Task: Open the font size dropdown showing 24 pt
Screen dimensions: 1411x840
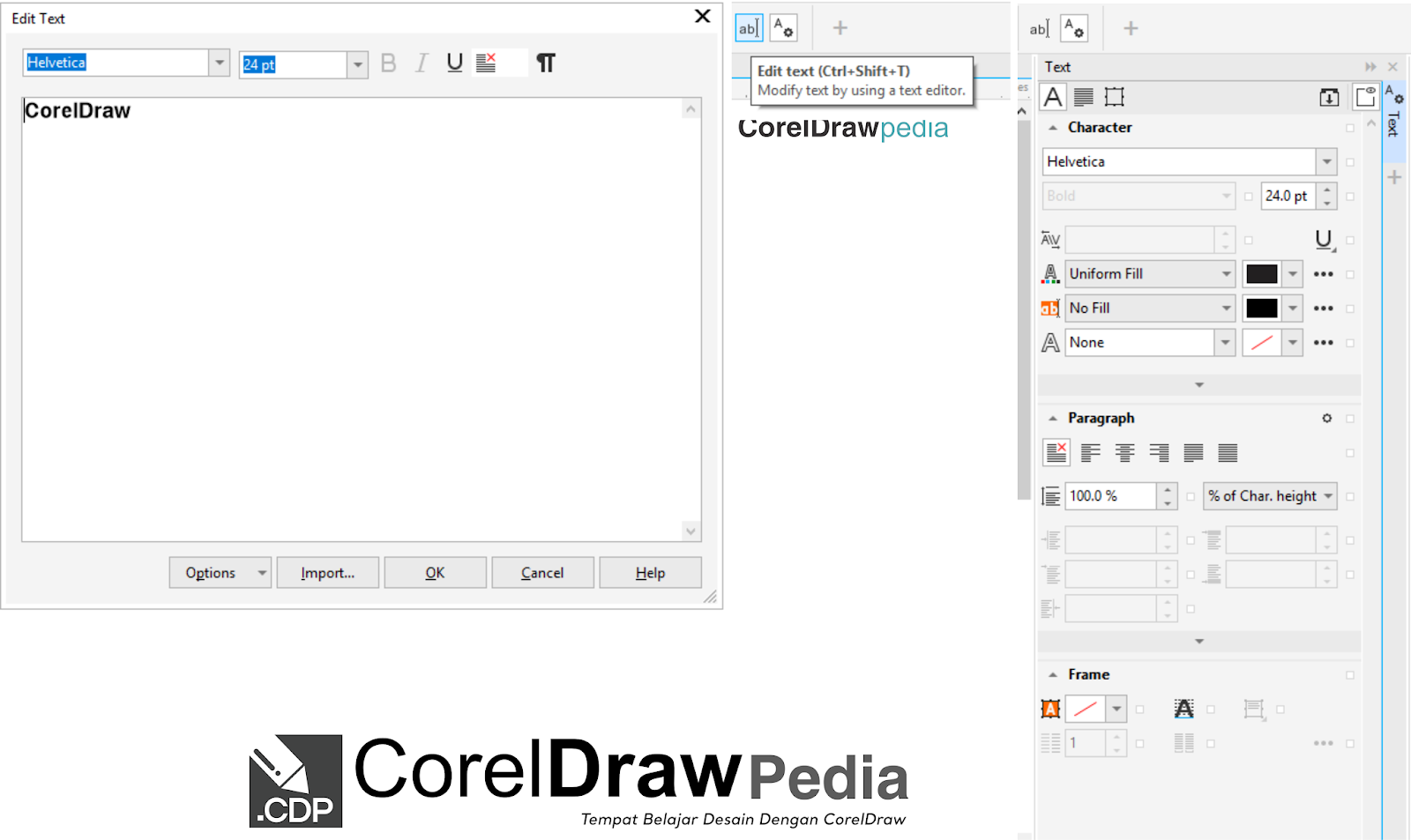Action: click(x=357, y=64)
